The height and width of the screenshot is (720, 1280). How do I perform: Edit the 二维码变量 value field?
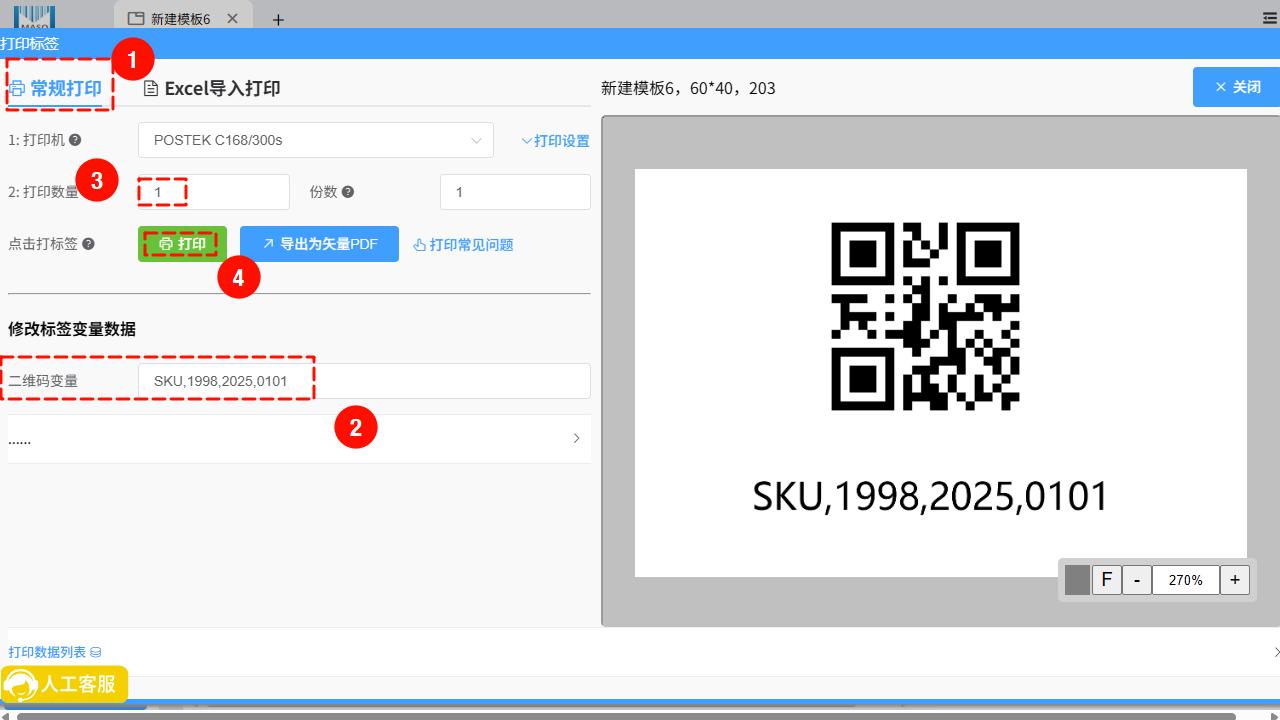pyautogui.click(x=364, y=381)
